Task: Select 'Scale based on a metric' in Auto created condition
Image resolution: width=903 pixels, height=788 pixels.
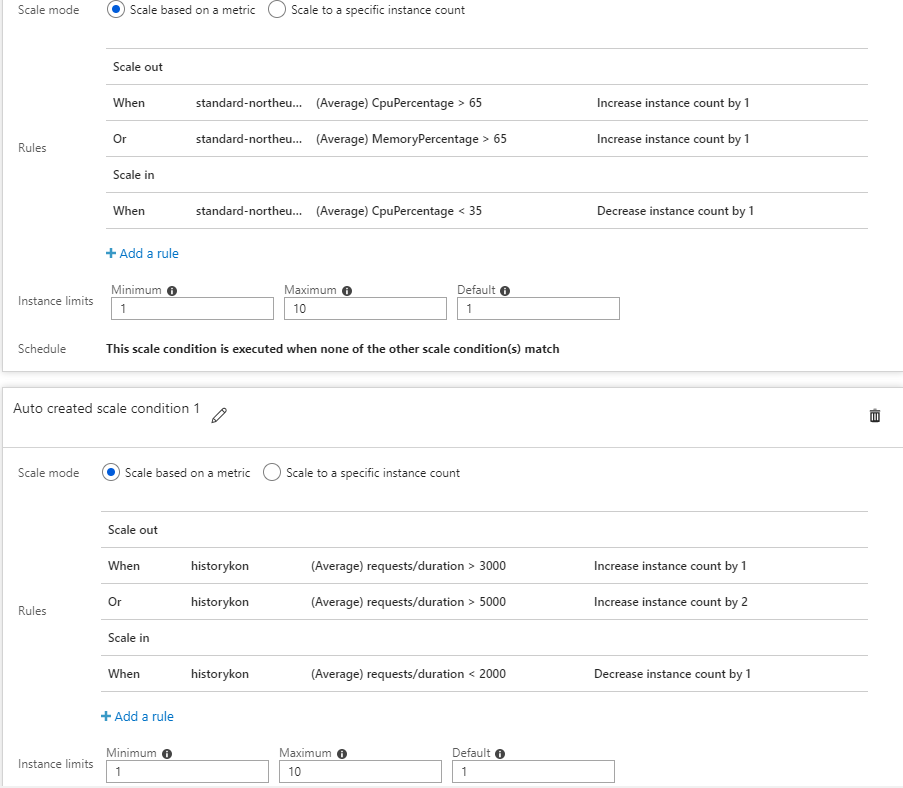Action: 111,473
